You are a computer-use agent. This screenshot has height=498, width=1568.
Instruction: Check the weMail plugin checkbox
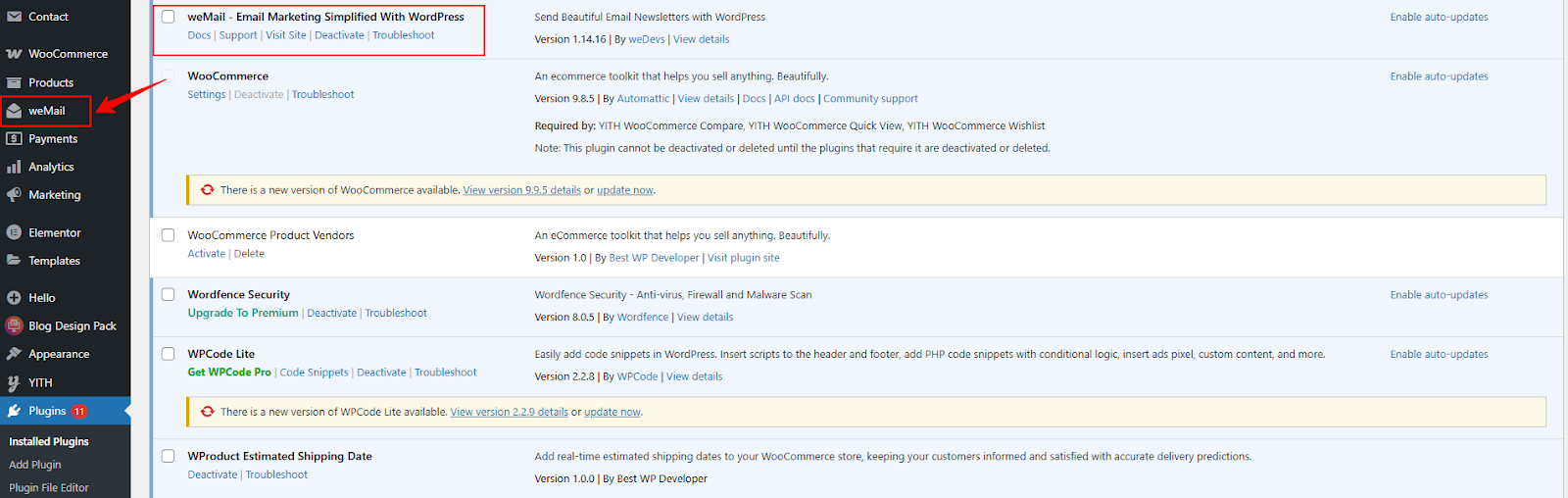(169, 17)
